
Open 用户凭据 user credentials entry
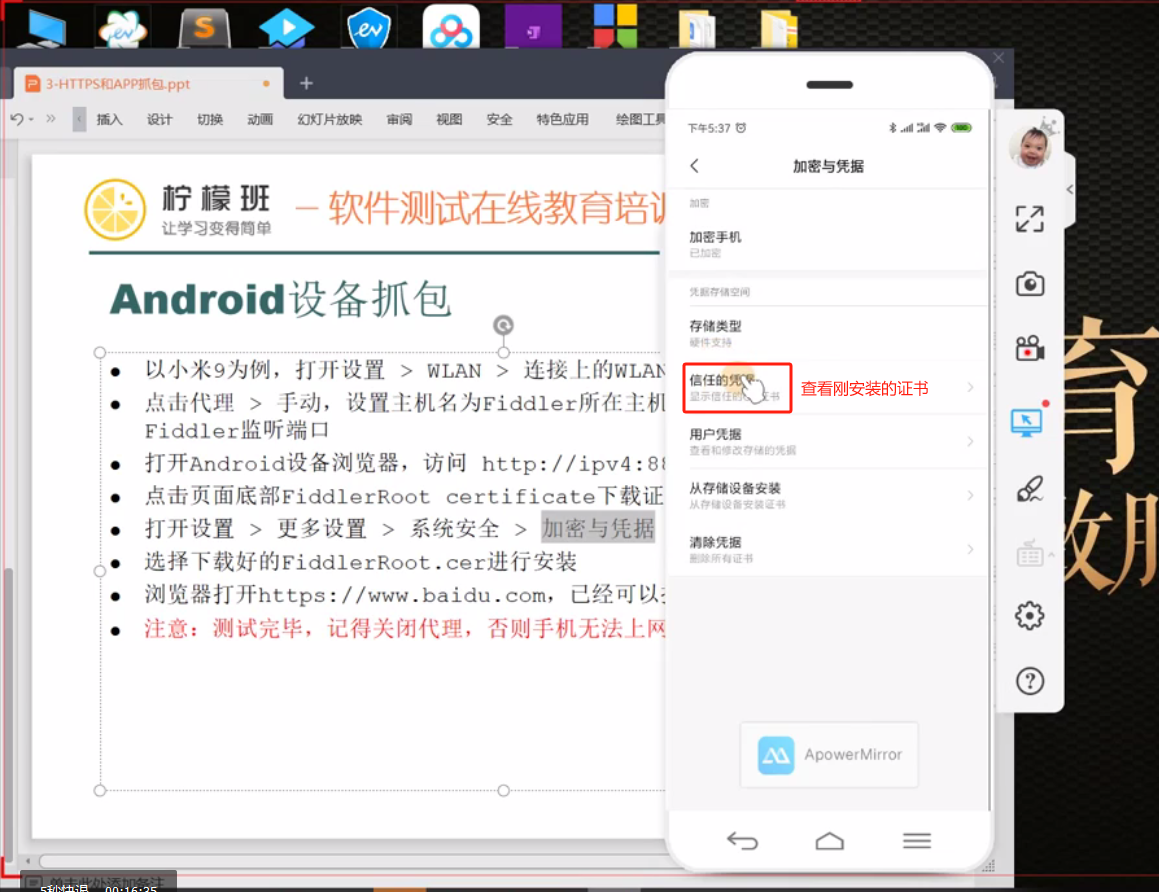(x=828, y=441)
